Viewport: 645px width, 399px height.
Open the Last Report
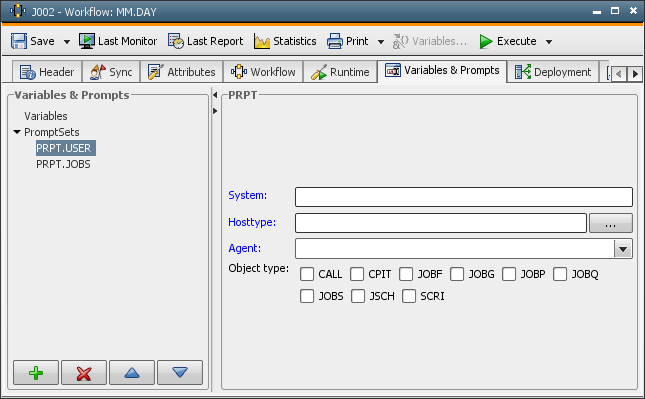coord(205,41)
